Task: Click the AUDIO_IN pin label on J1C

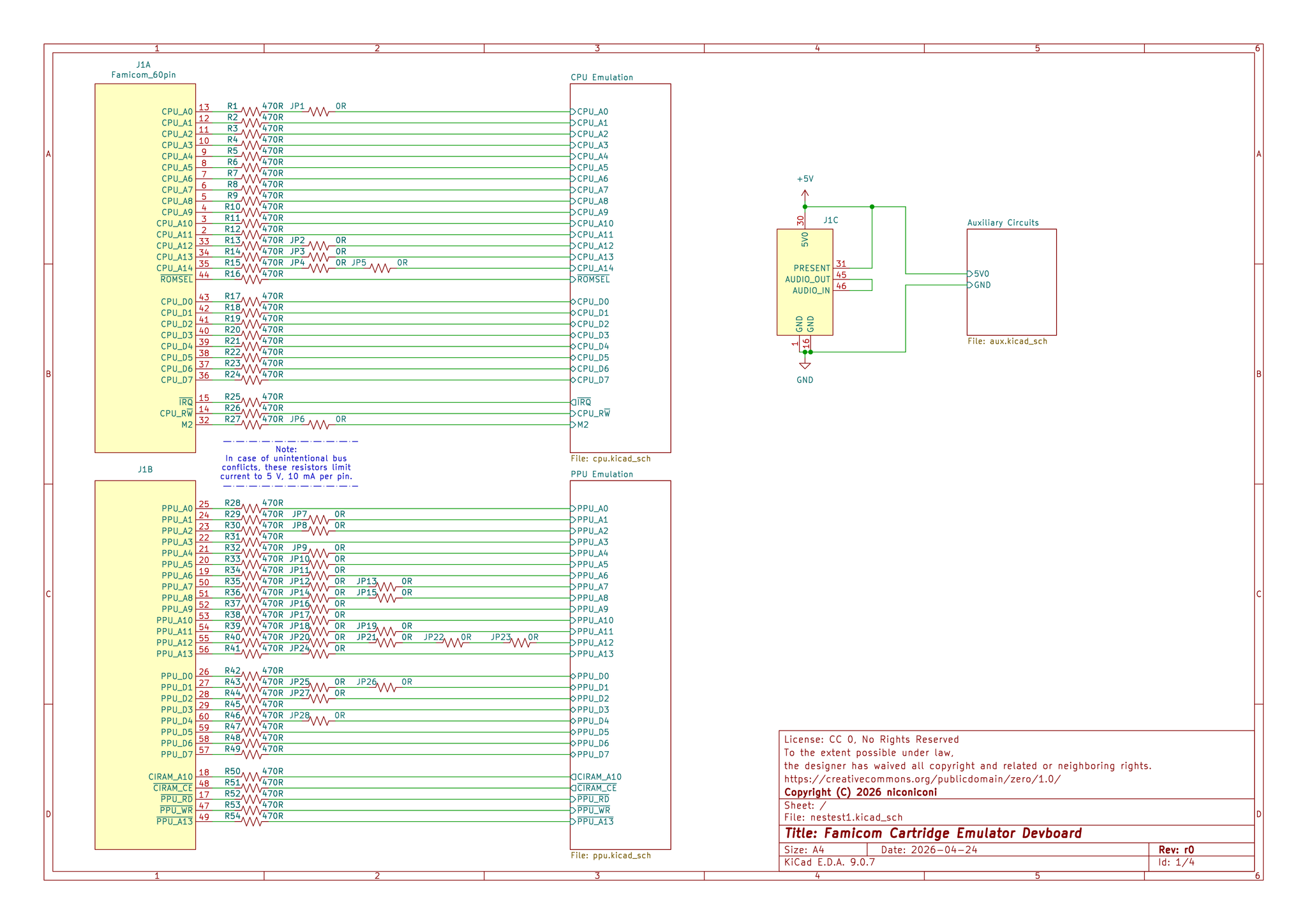Action: [x=811, y=290]
